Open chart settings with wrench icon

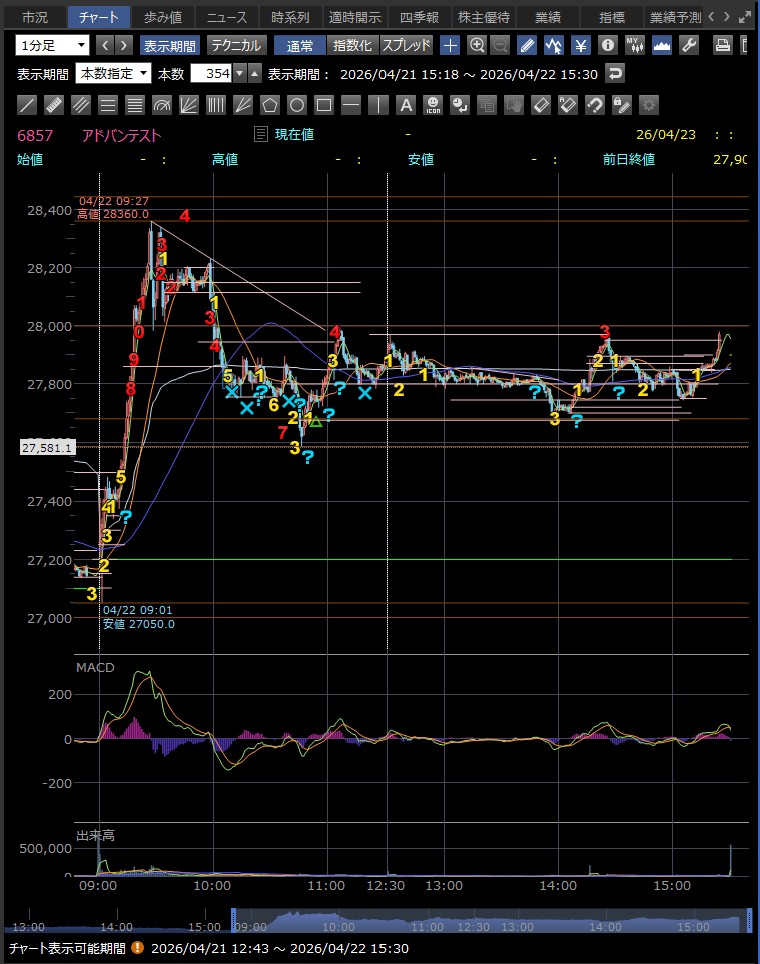tap(688, 45)
